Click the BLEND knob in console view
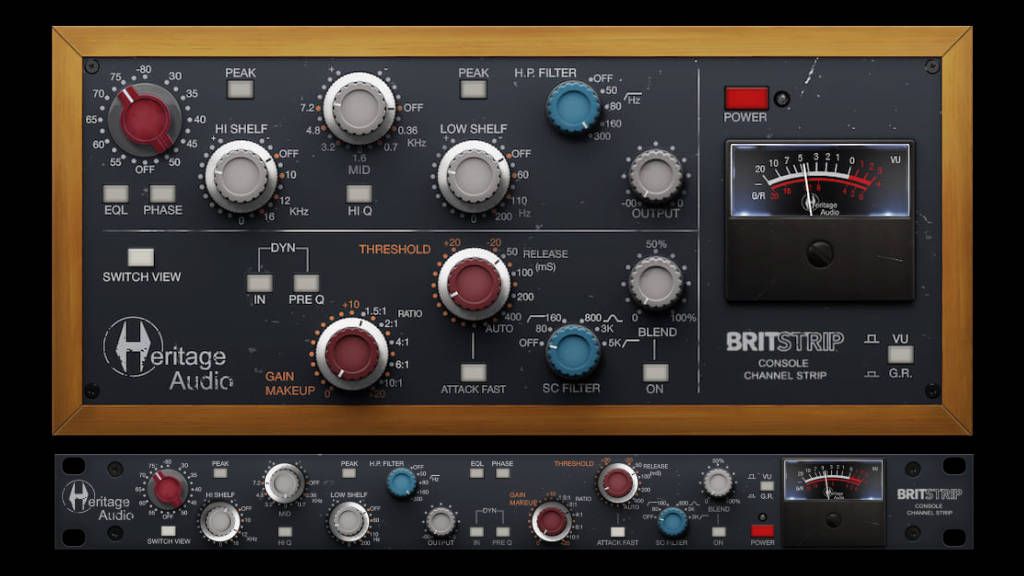The height and width of the screenshot is (576, 1024). coord(655,283)
